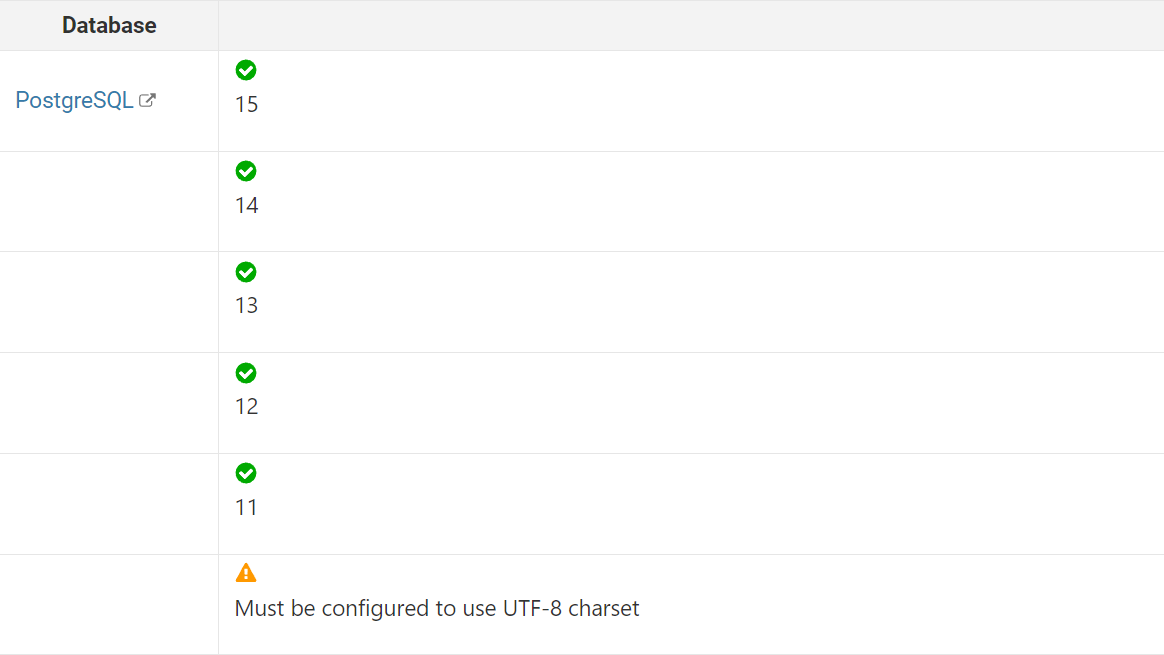Click the orange warning triangle icon
This screenshot has width=1164, height=655.
246,573
